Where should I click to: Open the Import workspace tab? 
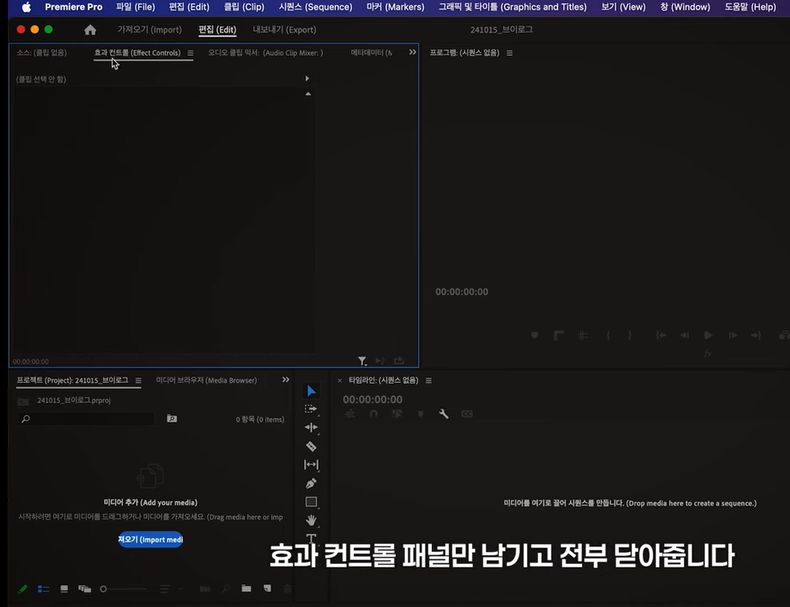tap(150, 30)
